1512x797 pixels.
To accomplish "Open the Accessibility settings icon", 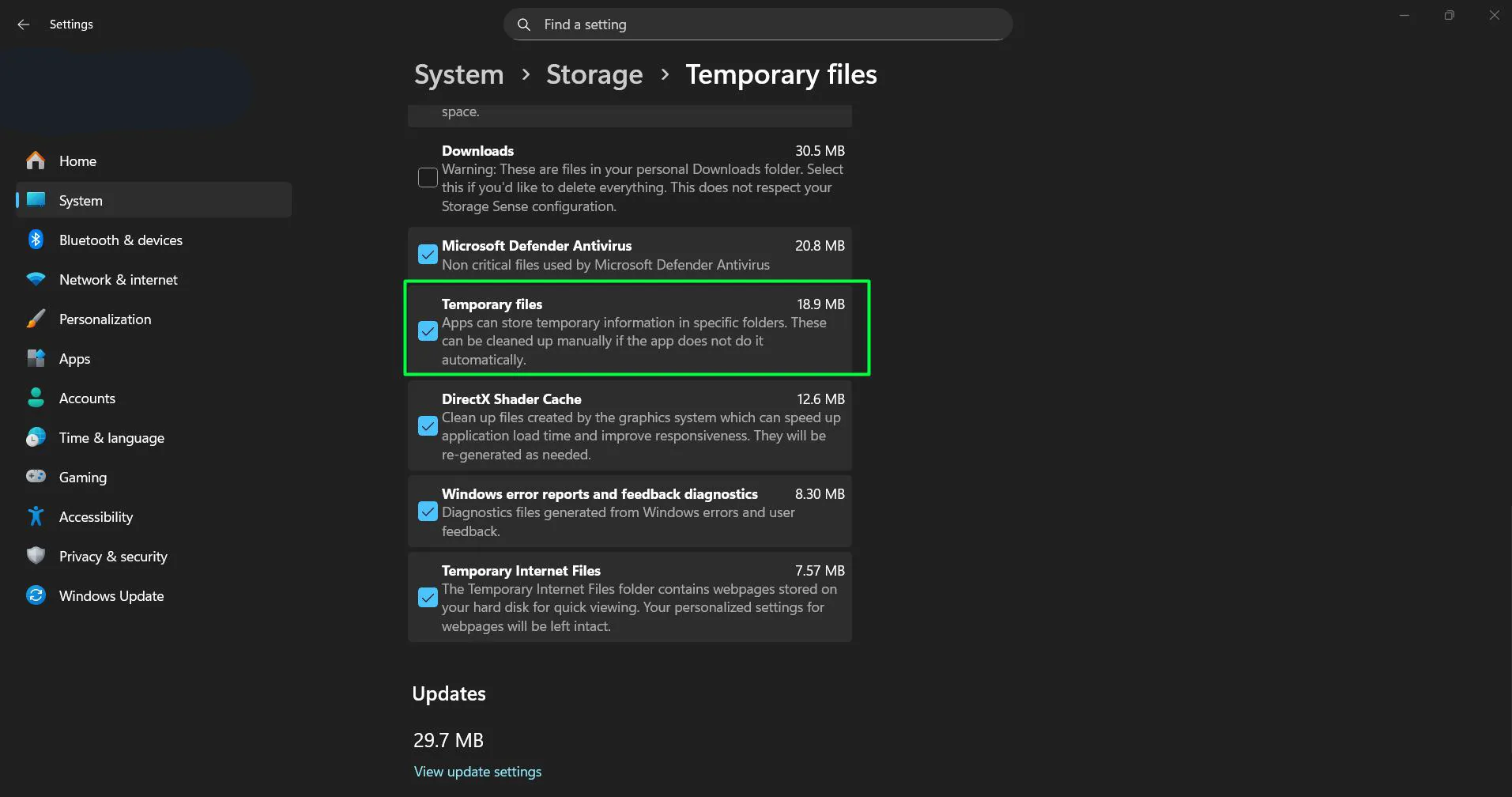I will tap(36, 516).
